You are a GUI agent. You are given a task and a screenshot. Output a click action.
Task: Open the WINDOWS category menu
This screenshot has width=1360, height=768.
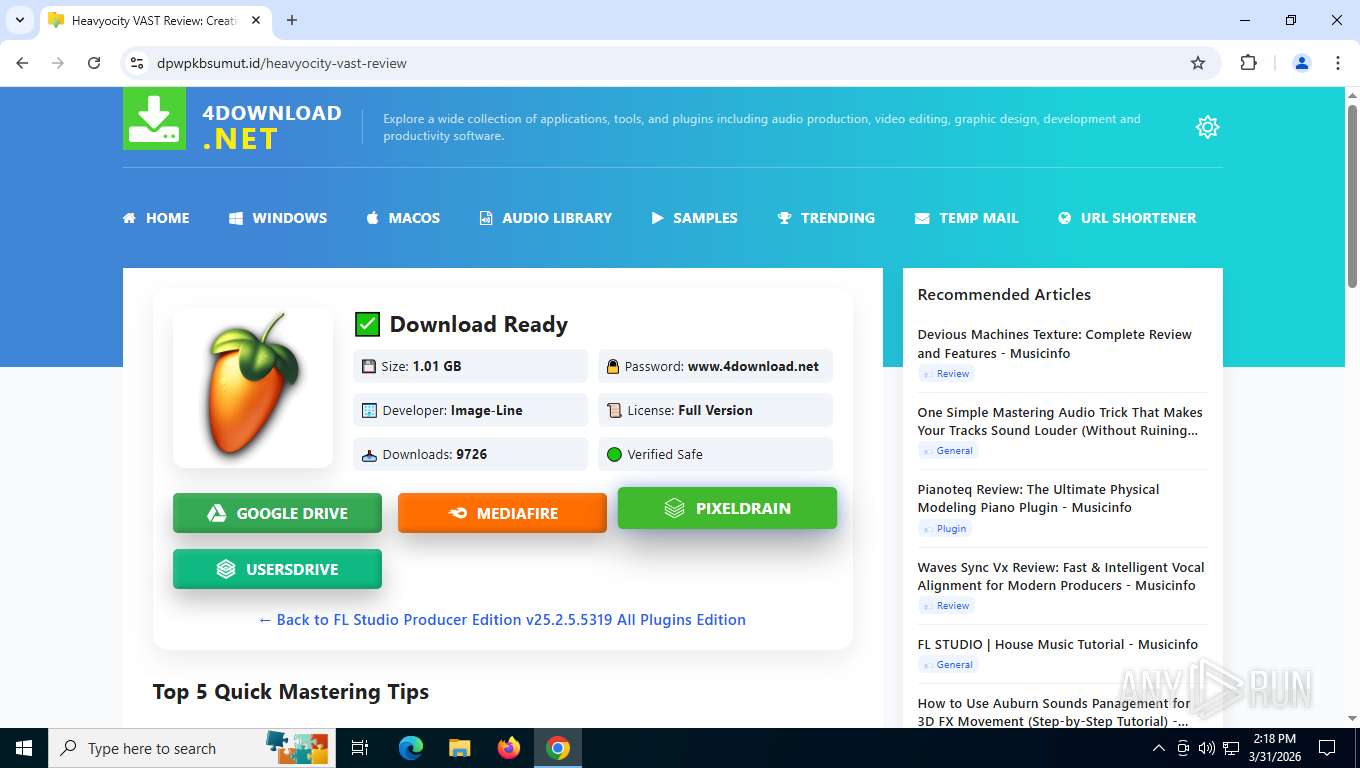[x=278, y=218]
